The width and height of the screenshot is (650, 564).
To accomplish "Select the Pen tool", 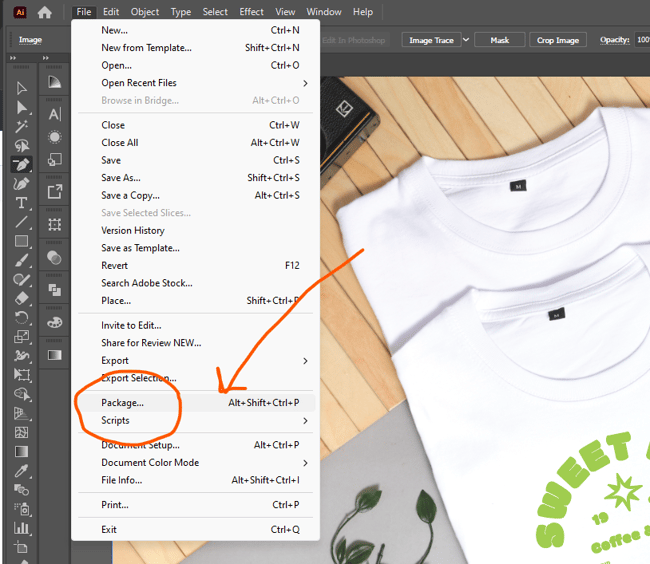I will 22,165.
